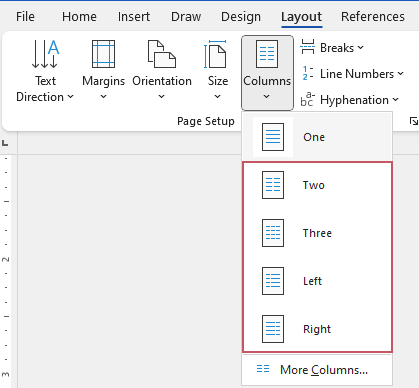Screen dimensions: 419x388
Task: Click the Hyphenation label
Action: tap(354, 100)
